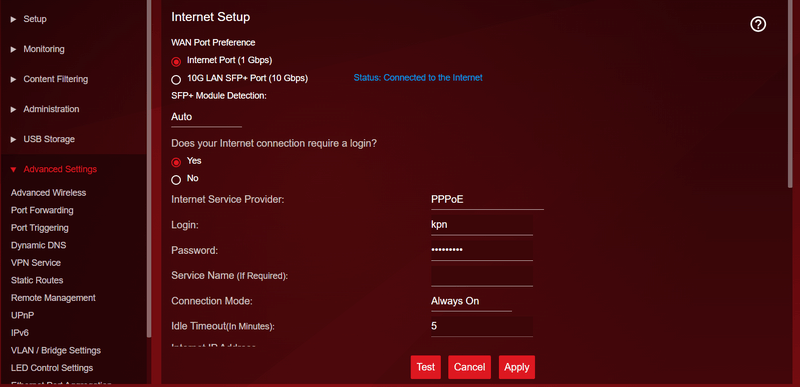The width and height of the screenshot is (800, 387).
Task: Click the Password input field
Action: (482, 250)
